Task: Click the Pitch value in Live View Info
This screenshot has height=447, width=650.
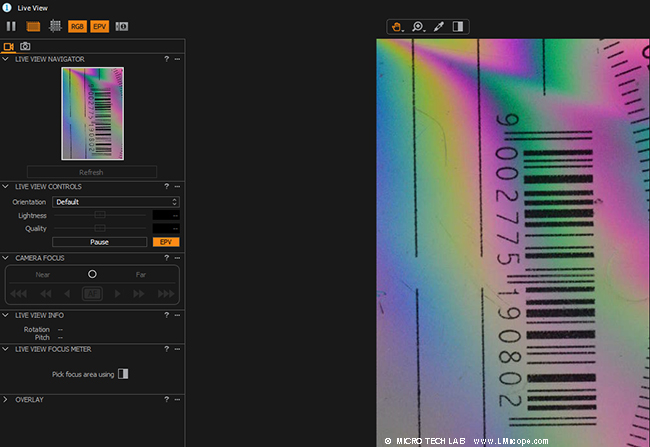Action: pyautogui.click(x=61, y=338)
